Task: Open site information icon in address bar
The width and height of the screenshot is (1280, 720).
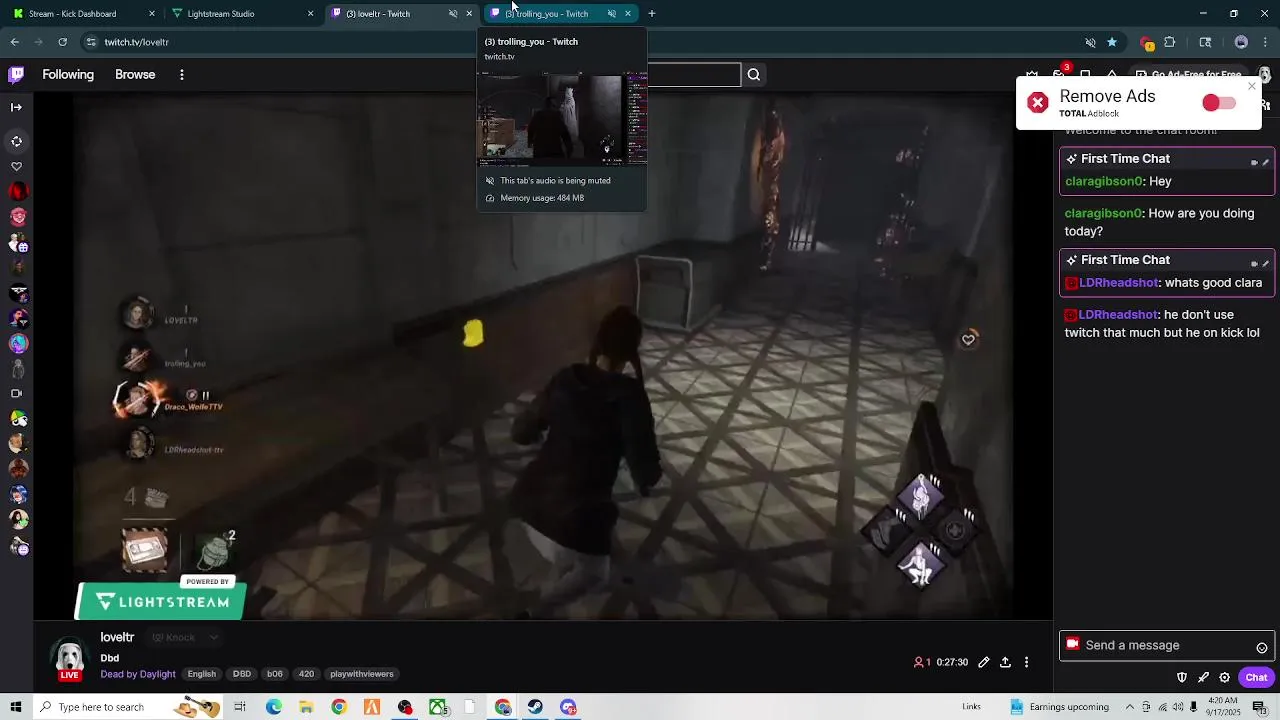Action: (91, 42)
